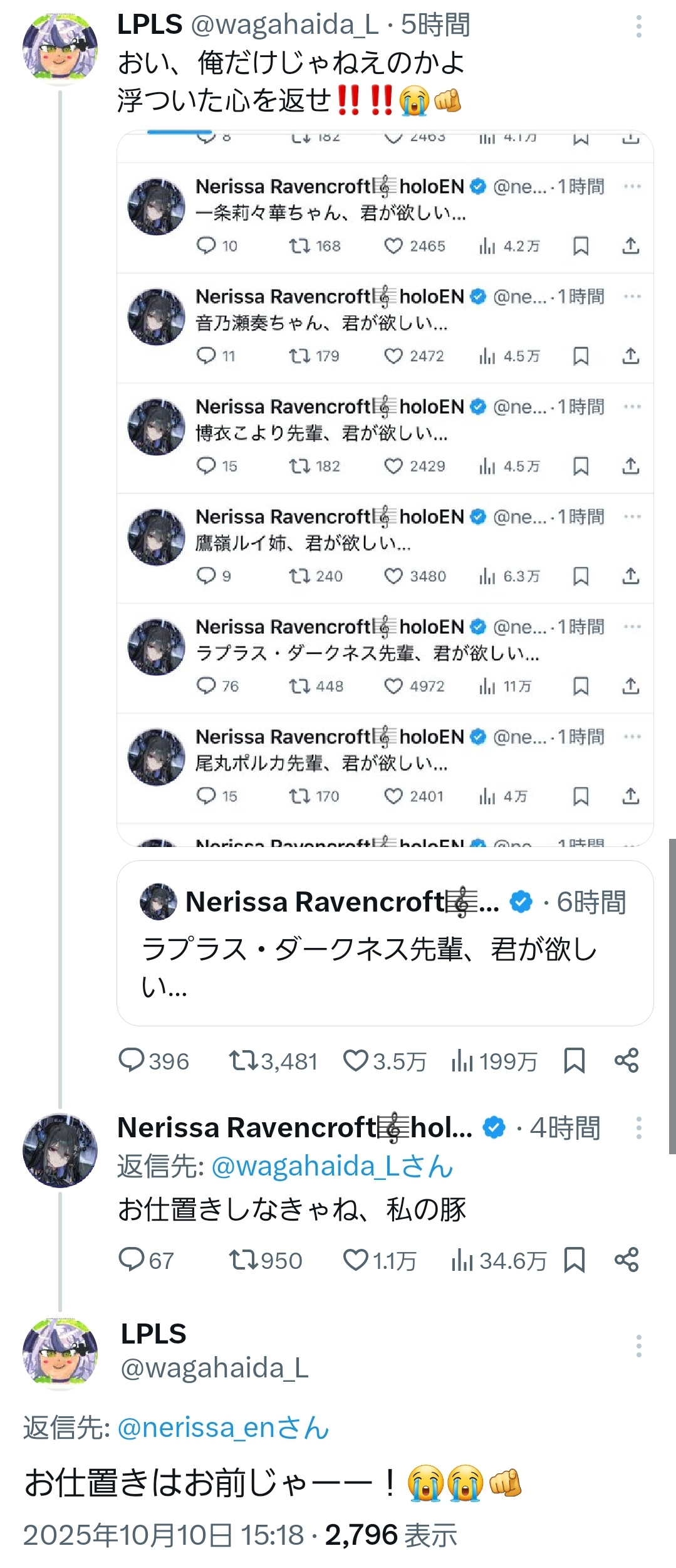Image resolution: width=676 pixels, height=1568 pixels.
Task: Open the @nerissa_en mention link
Action: (223, 1428)
